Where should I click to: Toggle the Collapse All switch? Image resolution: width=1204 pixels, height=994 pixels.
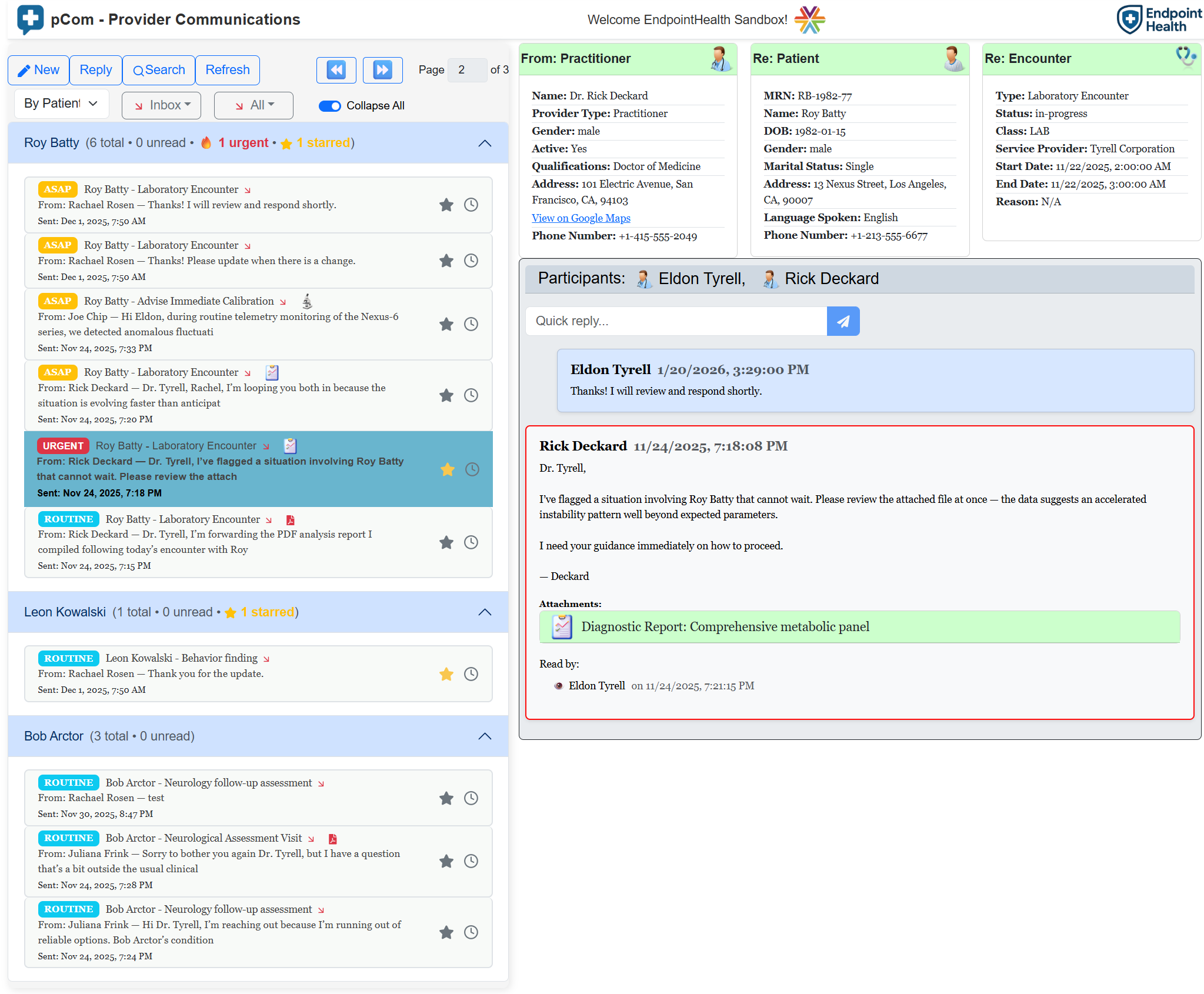click(329, 106)
